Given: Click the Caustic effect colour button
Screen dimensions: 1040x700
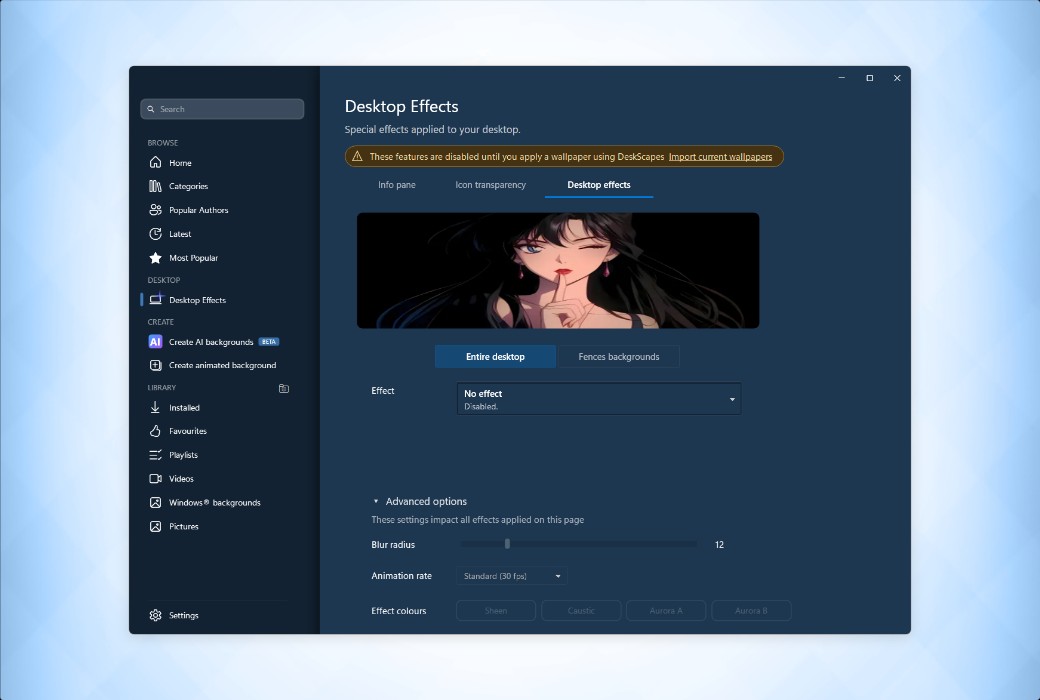Looking at the screenshot, I should [581, 611].
